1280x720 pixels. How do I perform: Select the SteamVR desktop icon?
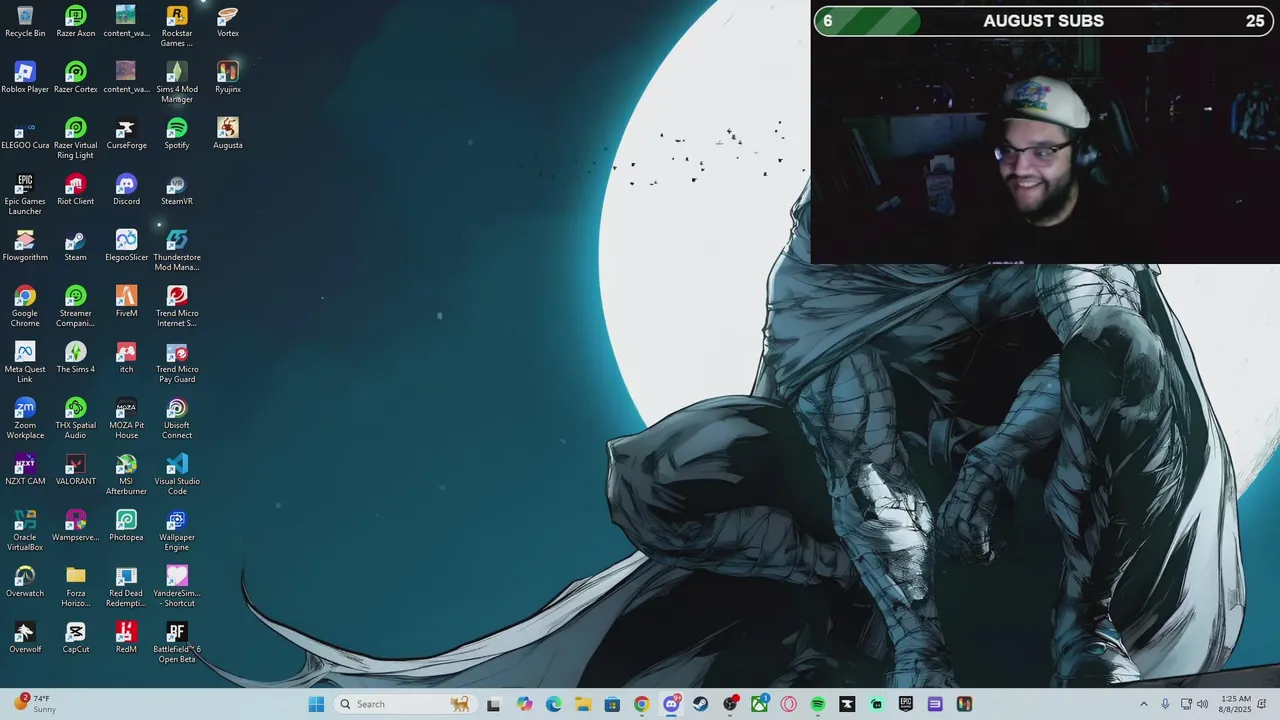(x=177, y=189)
